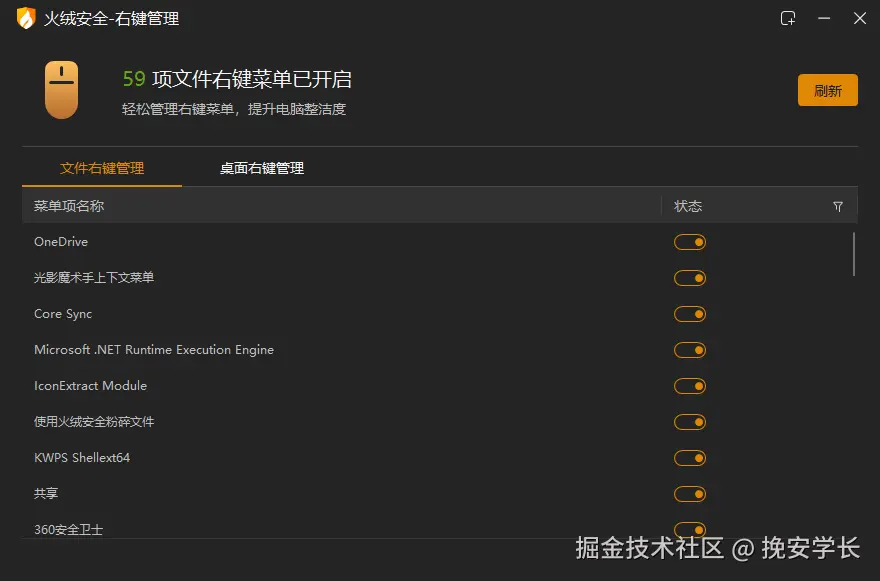Click the vertical scrollbar thumb in list

[x=854, y=254]
